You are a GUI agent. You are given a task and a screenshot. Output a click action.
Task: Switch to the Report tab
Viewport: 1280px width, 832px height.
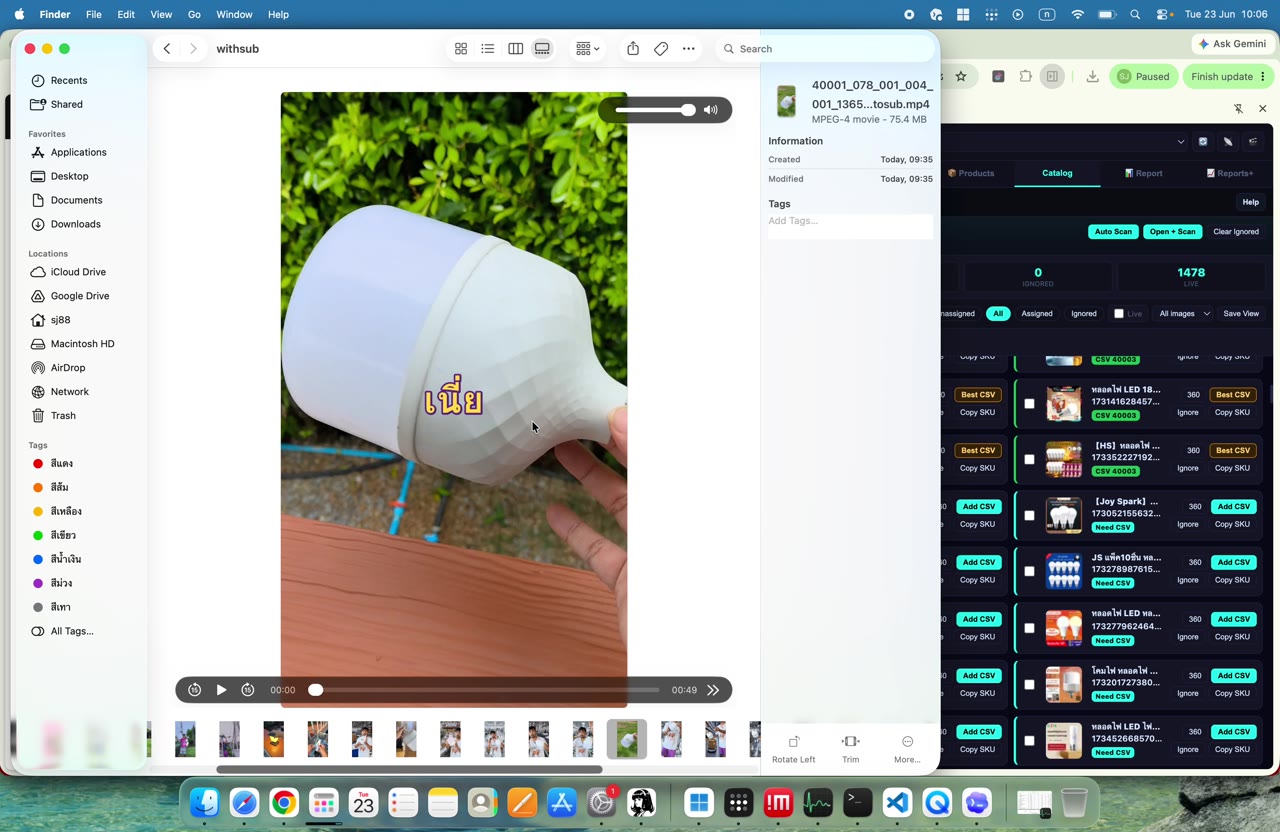[x=1143, y=173]
